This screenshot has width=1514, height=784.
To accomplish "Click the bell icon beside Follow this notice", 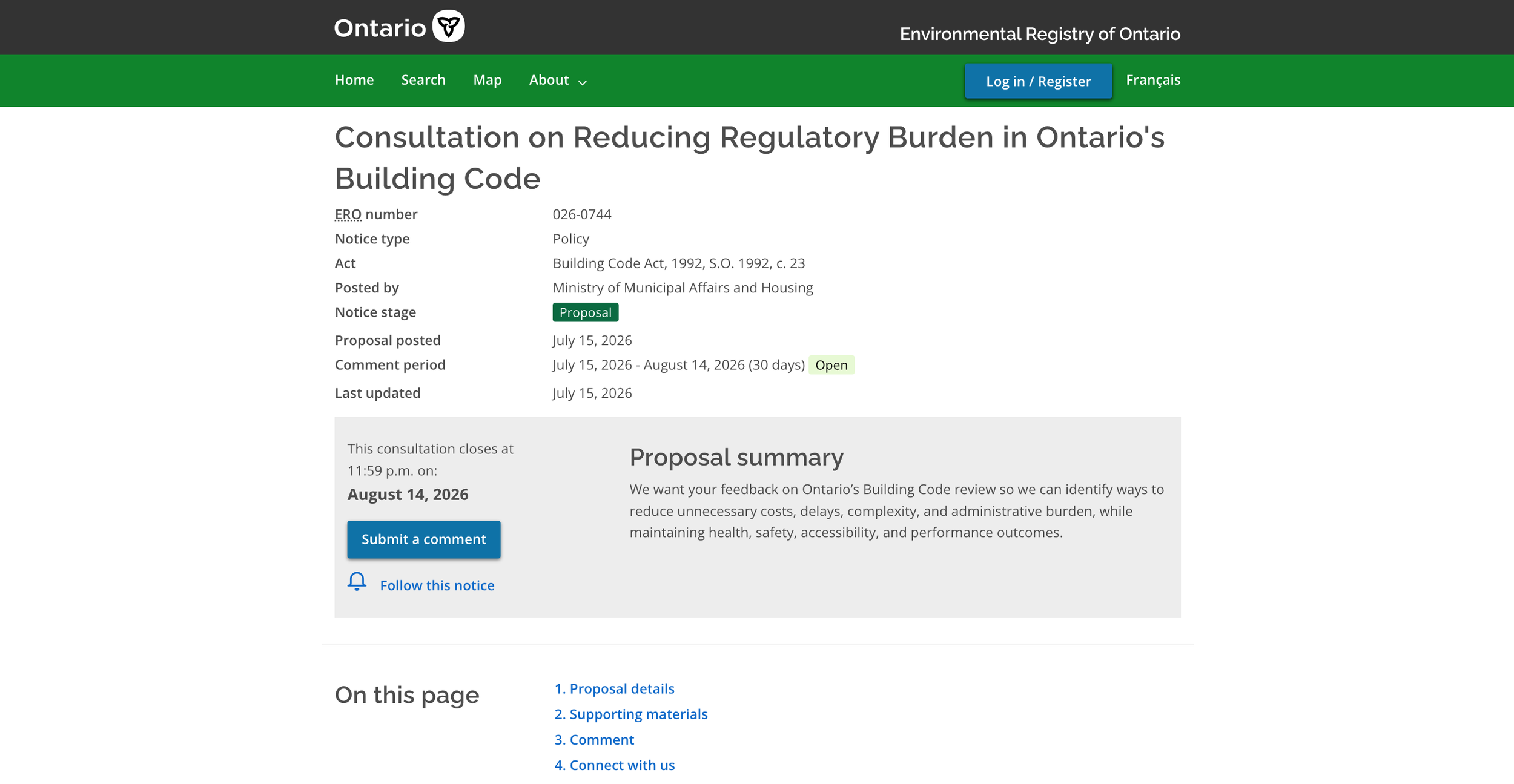I will coord(357,581).
